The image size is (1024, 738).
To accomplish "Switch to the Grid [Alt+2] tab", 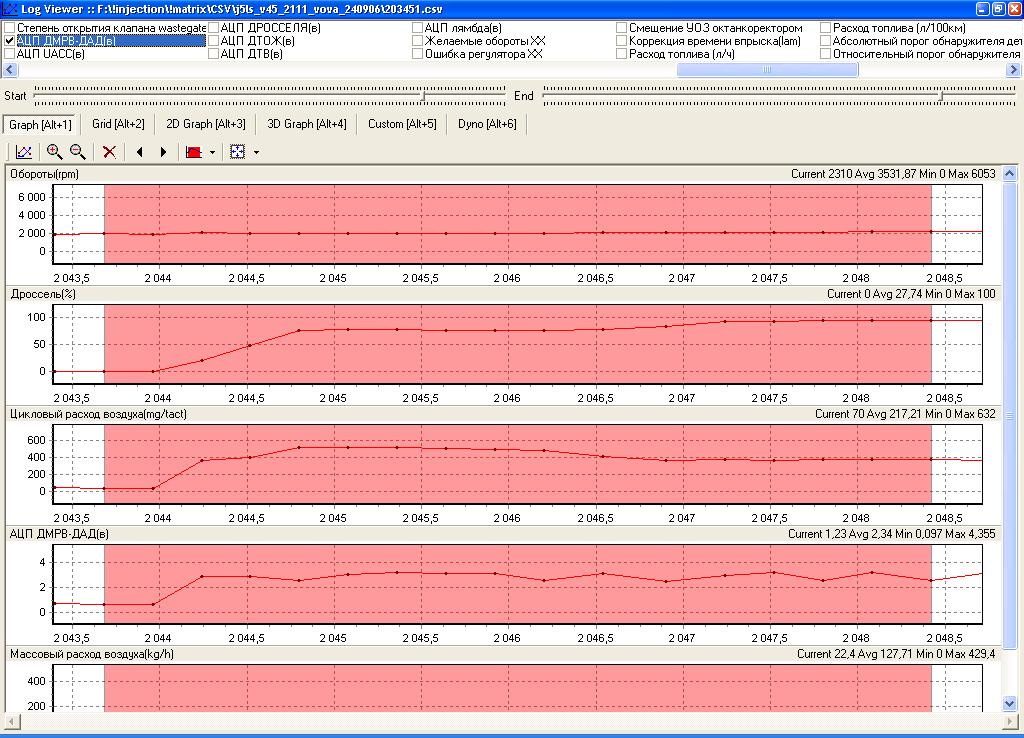I will tap(118, 124).
